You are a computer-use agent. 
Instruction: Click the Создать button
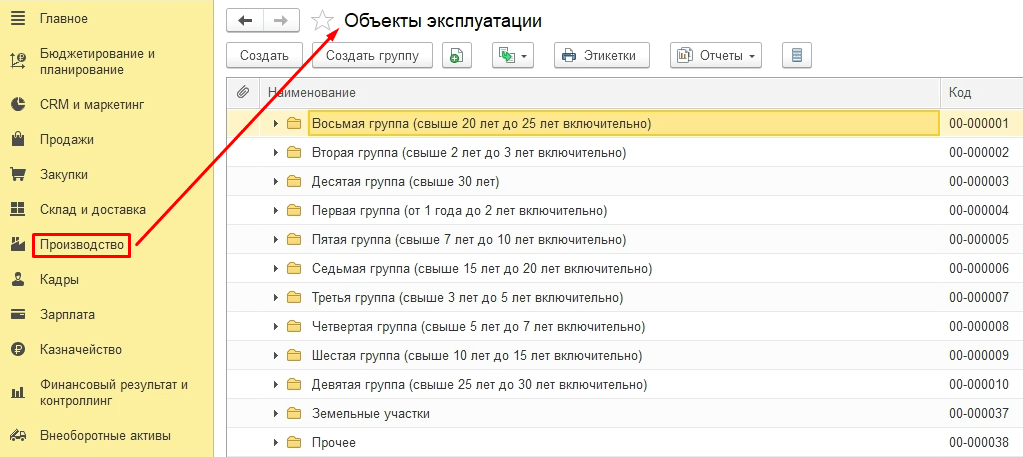(x=264, y=55)
